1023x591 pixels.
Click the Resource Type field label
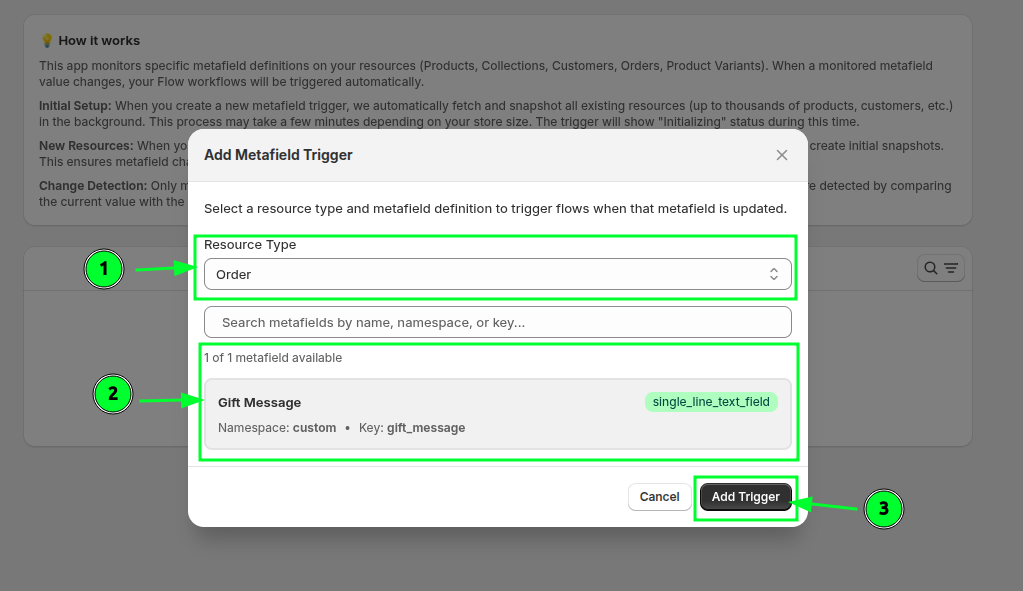(x=250, y=245)
